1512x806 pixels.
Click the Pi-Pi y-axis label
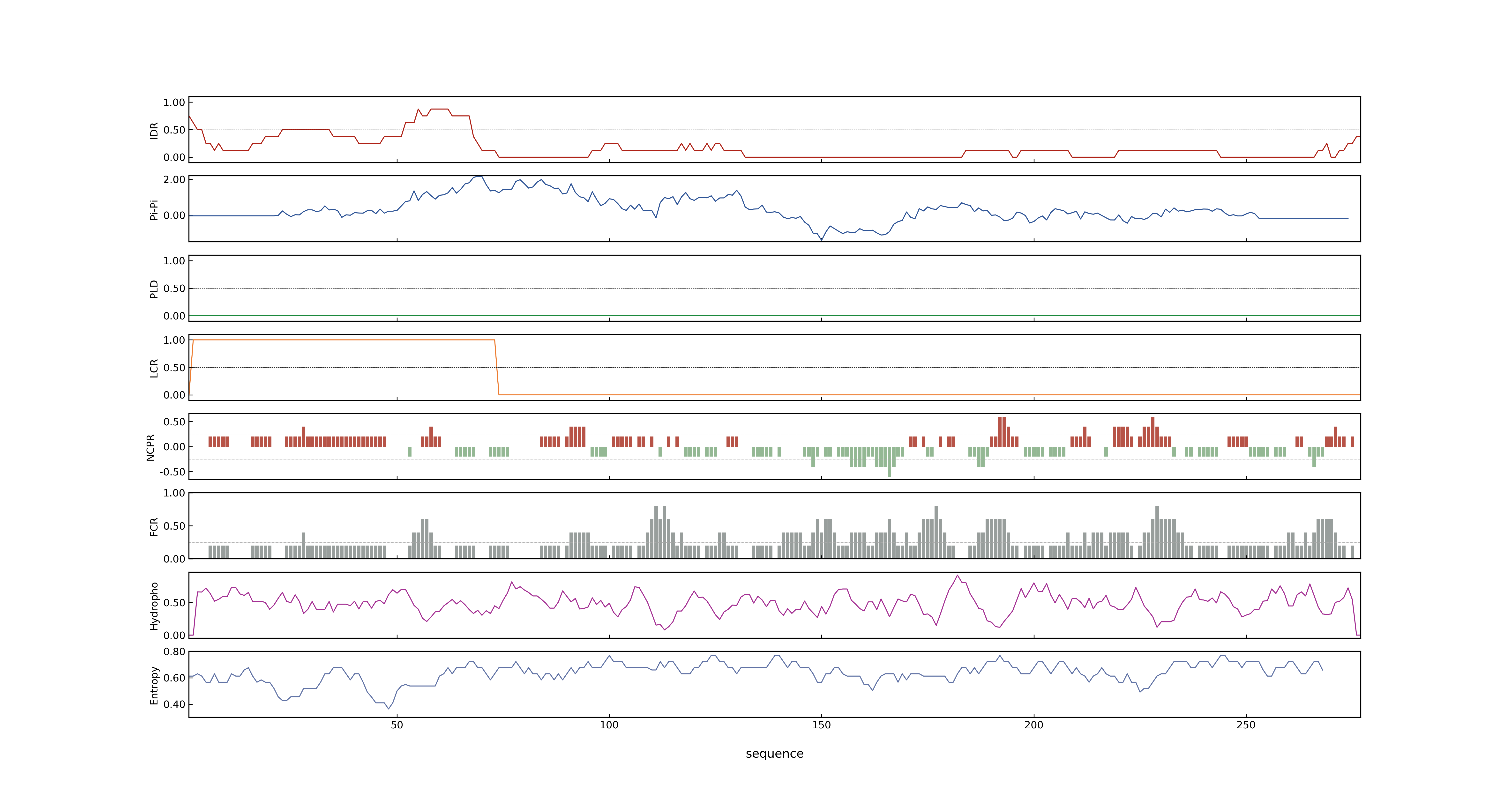point(154,209)
